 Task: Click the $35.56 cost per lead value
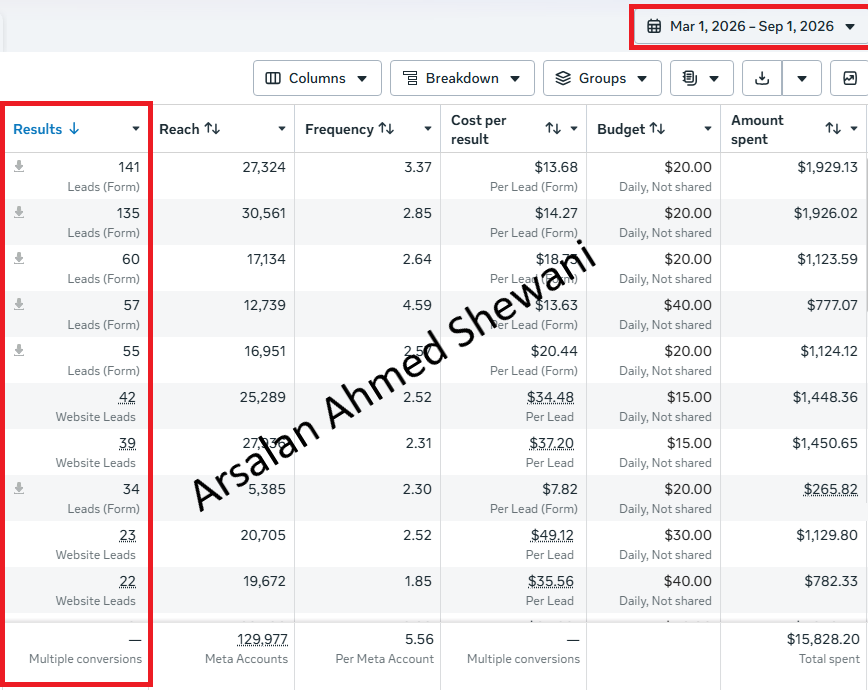click(550, 581)
